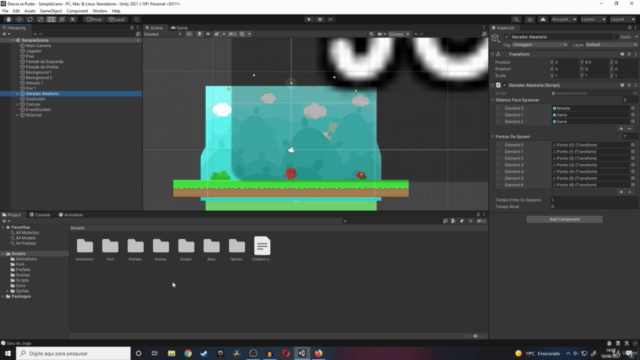Open the Unity search icon
This screenshot has width=640, height=360.
click(516, 19)
